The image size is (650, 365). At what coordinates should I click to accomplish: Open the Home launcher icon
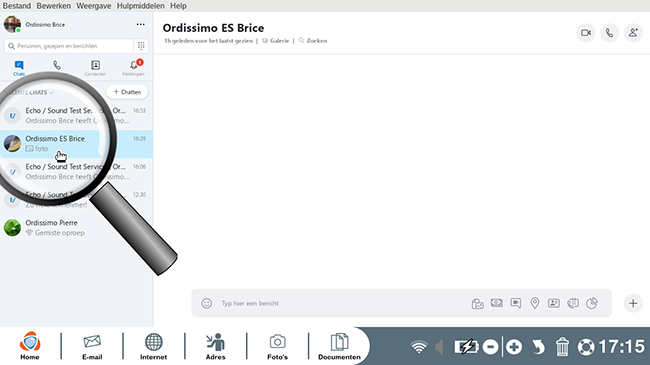pos(30,346)
